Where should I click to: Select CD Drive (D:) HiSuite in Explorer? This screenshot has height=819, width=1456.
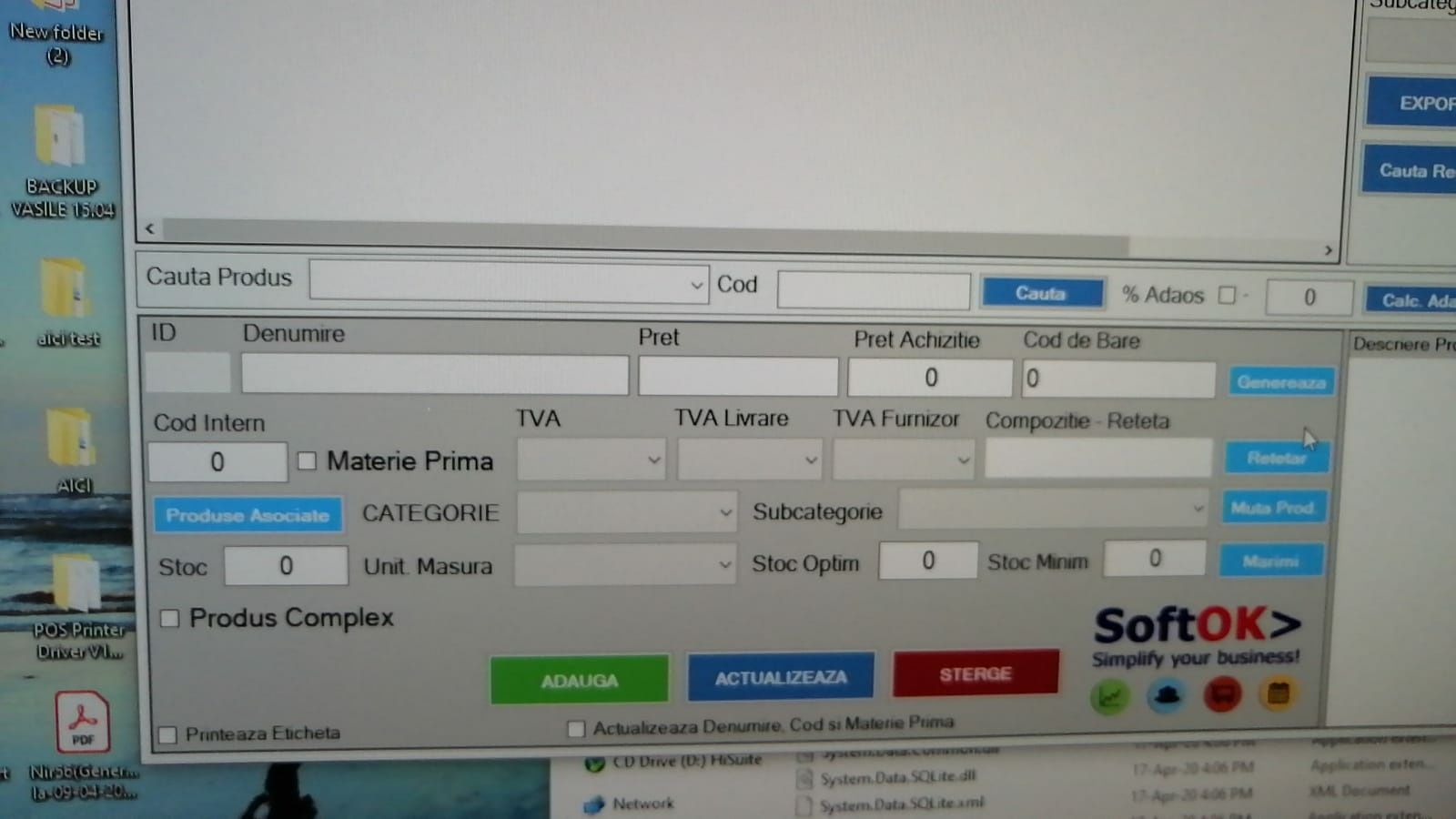674,761
